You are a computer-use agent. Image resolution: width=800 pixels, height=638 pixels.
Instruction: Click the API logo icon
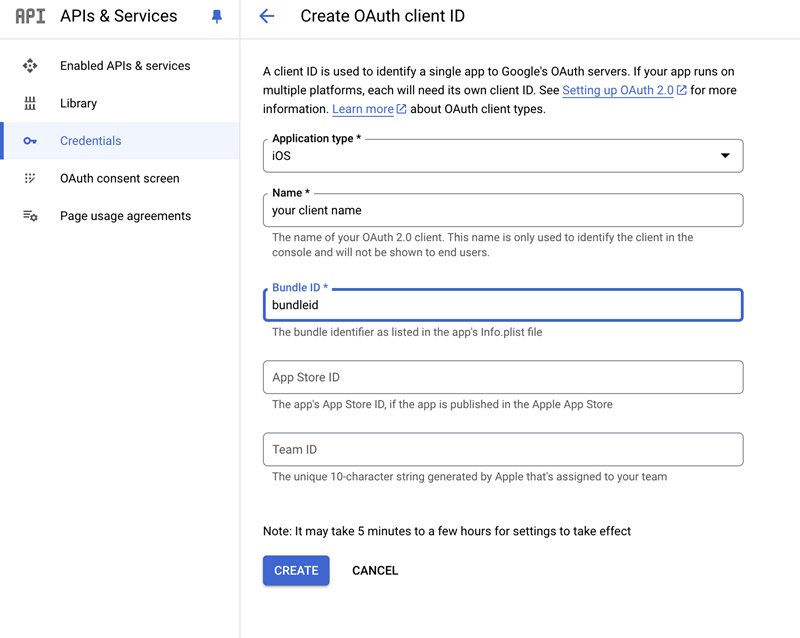click(30, 17)
